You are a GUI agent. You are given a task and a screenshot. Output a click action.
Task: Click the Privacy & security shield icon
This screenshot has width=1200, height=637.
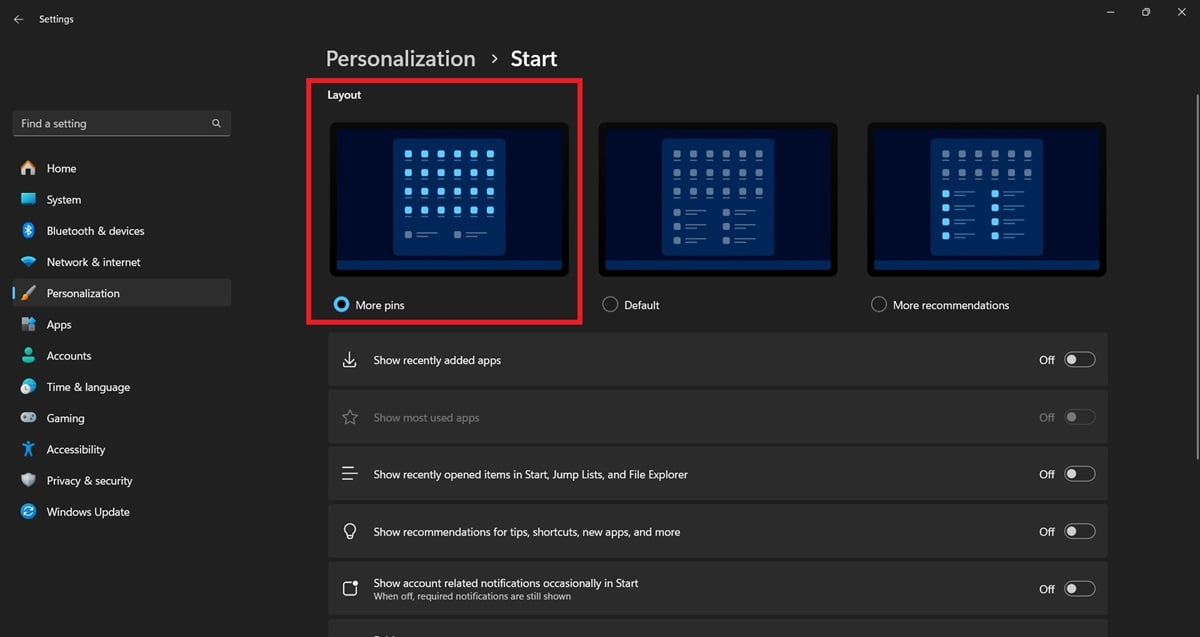(28, 480)
